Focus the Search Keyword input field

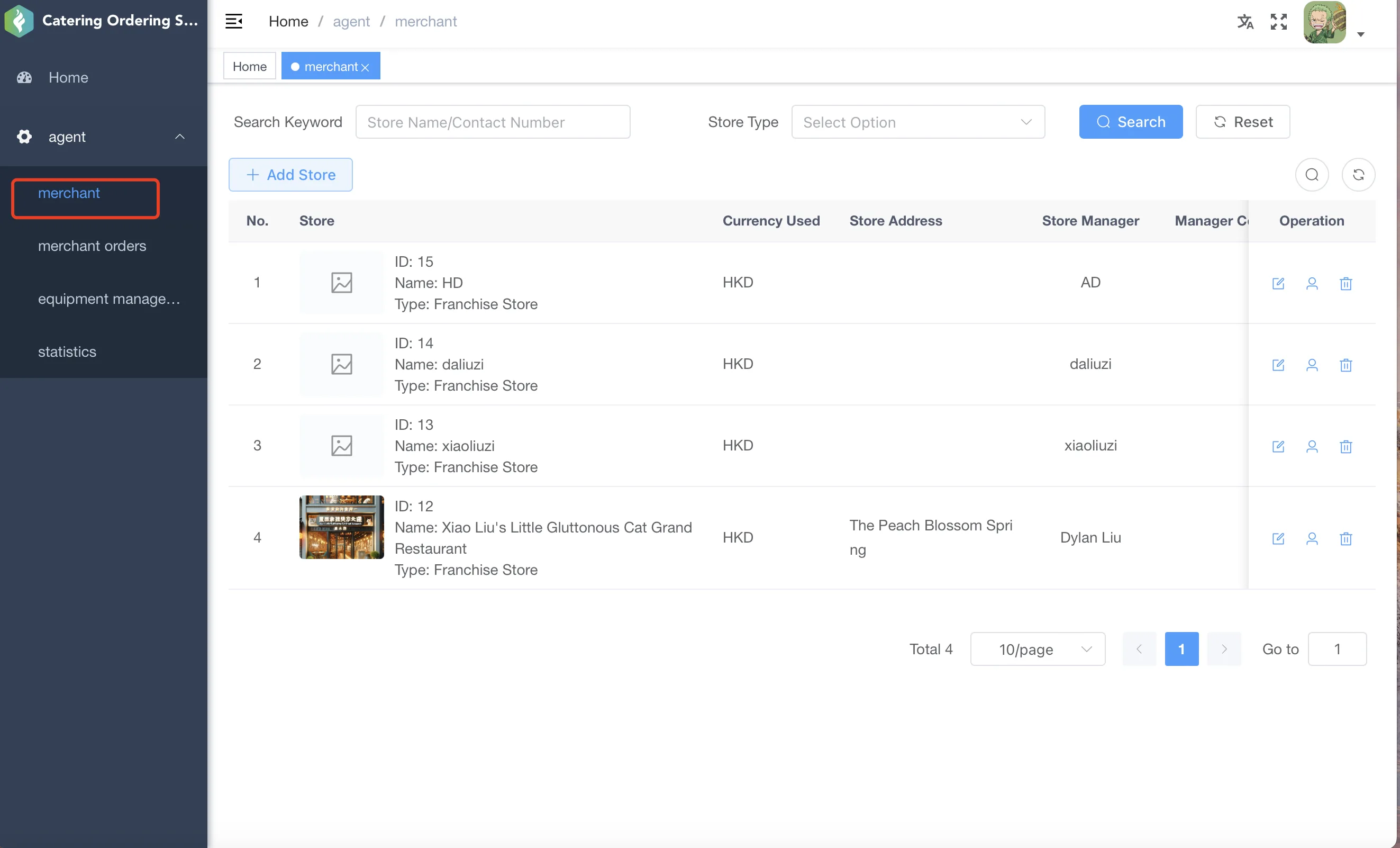tap(493, 122)
